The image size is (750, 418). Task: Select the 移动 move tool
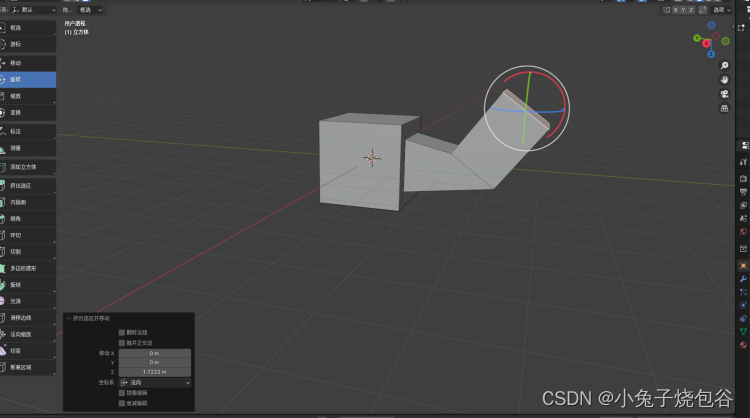tap(28, 63)
